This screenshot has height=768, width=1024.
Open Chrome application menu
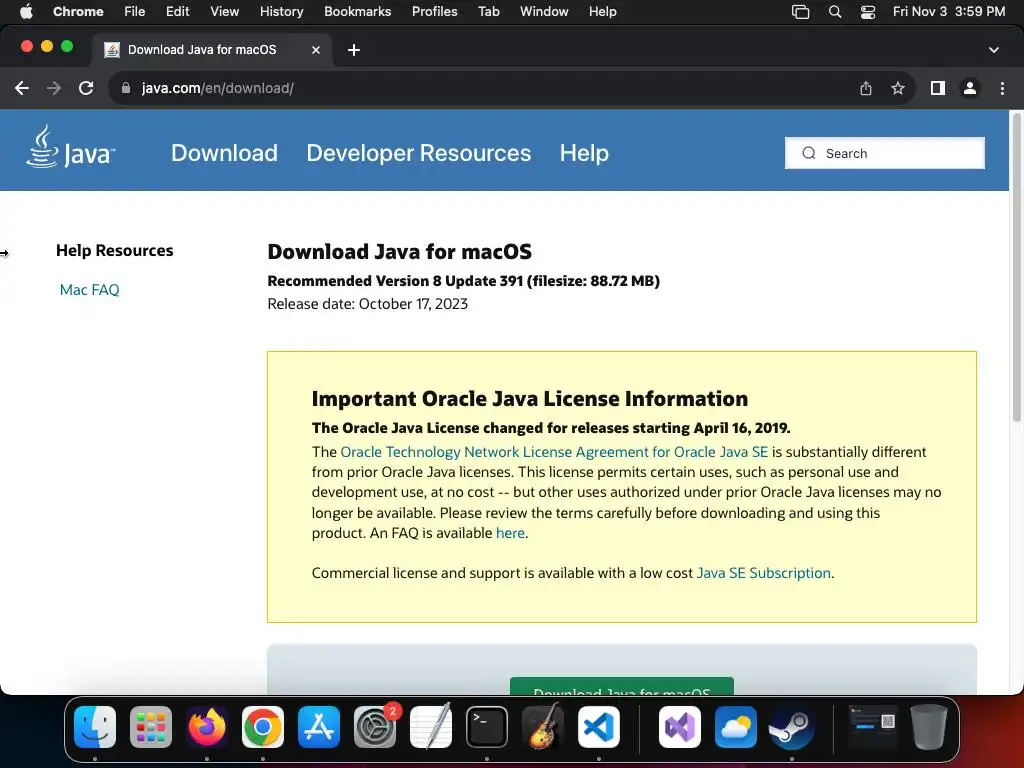pos(78,11)
